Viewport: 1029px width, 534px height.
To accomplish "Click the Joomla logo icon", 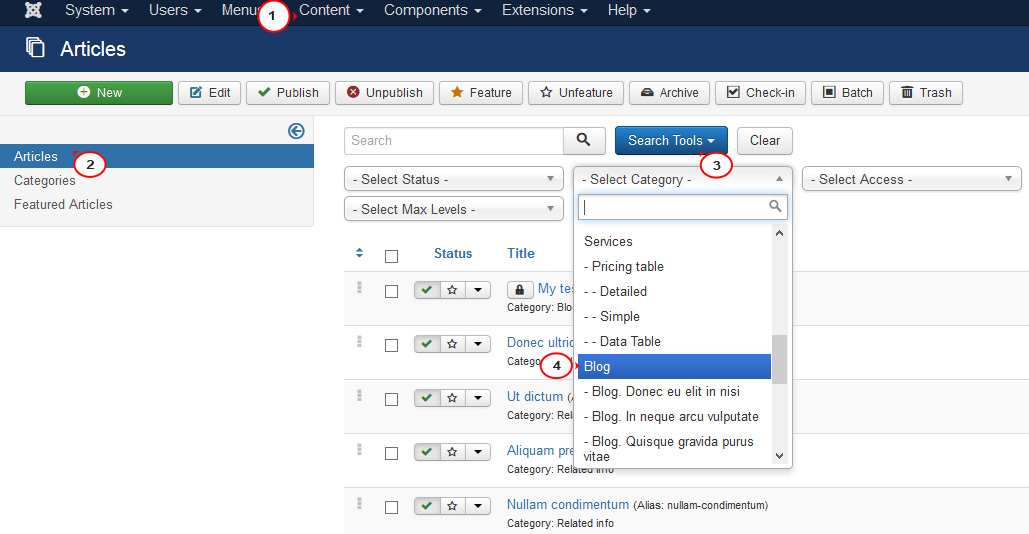I will 33,10.
